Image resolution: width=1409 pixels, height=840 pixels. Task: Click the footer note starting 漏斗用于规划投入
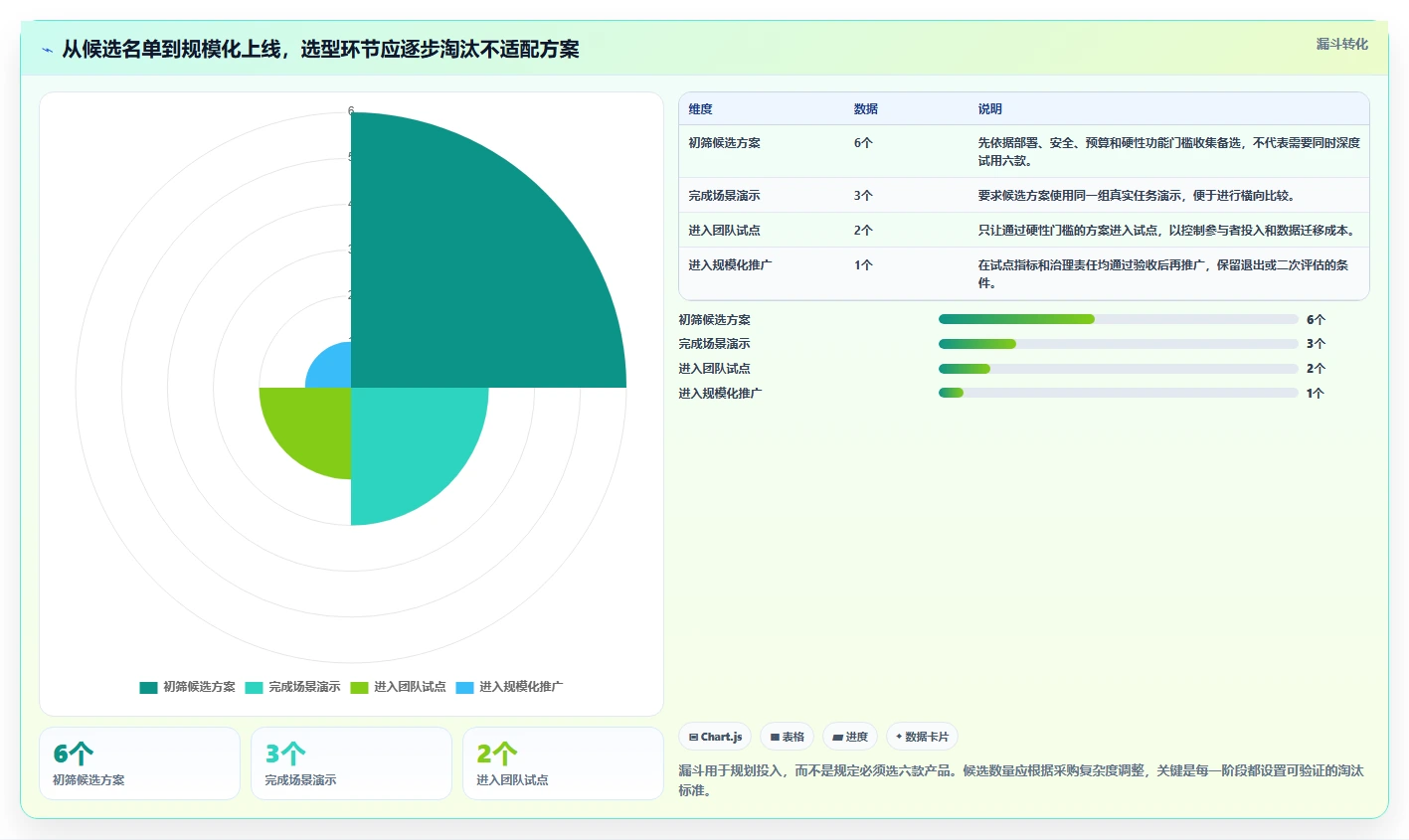[x=1021, y=780]
